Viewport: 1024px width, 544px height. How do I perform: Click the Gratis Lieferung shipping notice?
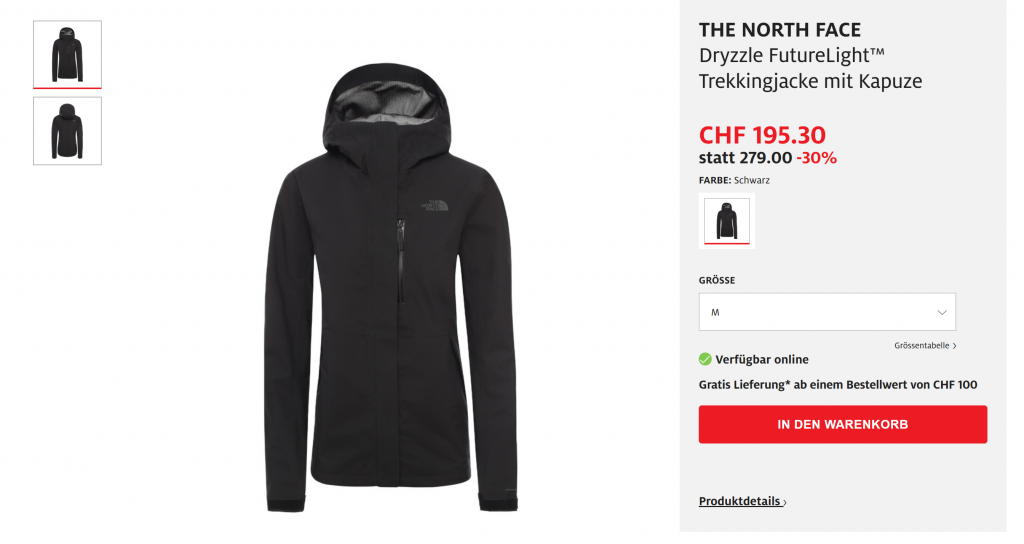point(838,385)
